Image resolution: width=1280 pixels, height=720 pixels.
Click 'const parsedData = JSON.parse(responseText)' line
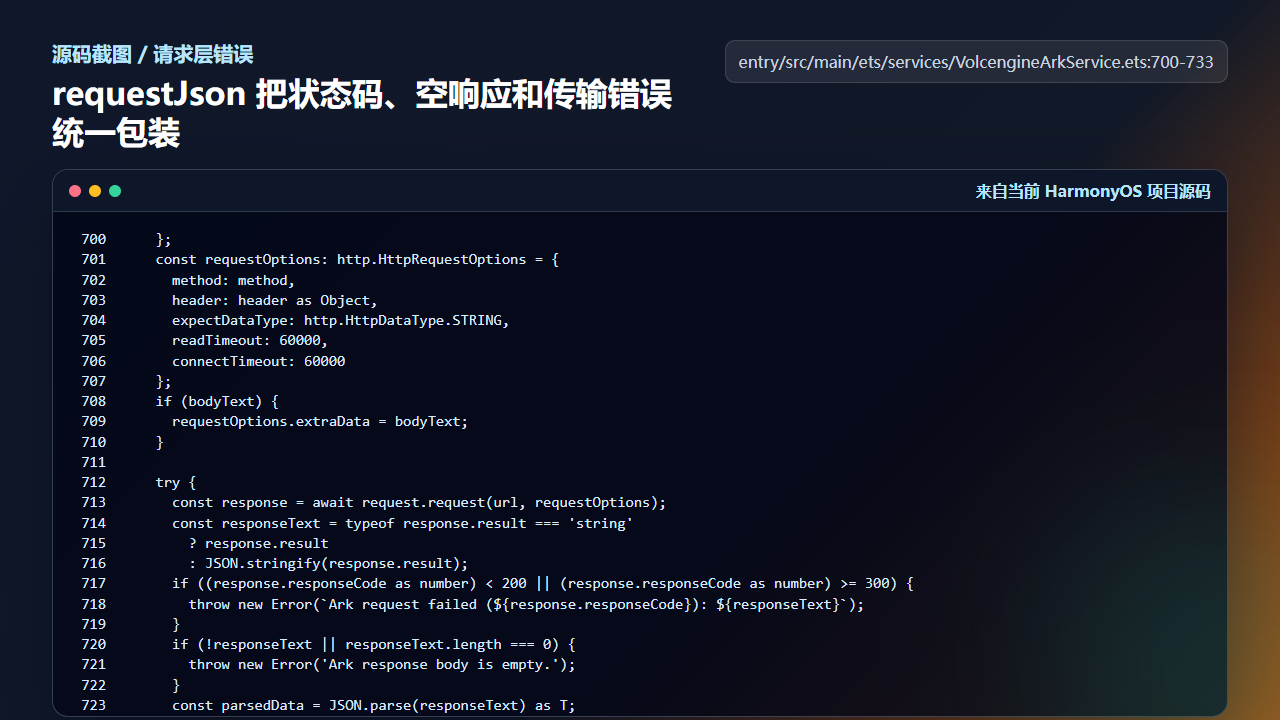[374, 705]
